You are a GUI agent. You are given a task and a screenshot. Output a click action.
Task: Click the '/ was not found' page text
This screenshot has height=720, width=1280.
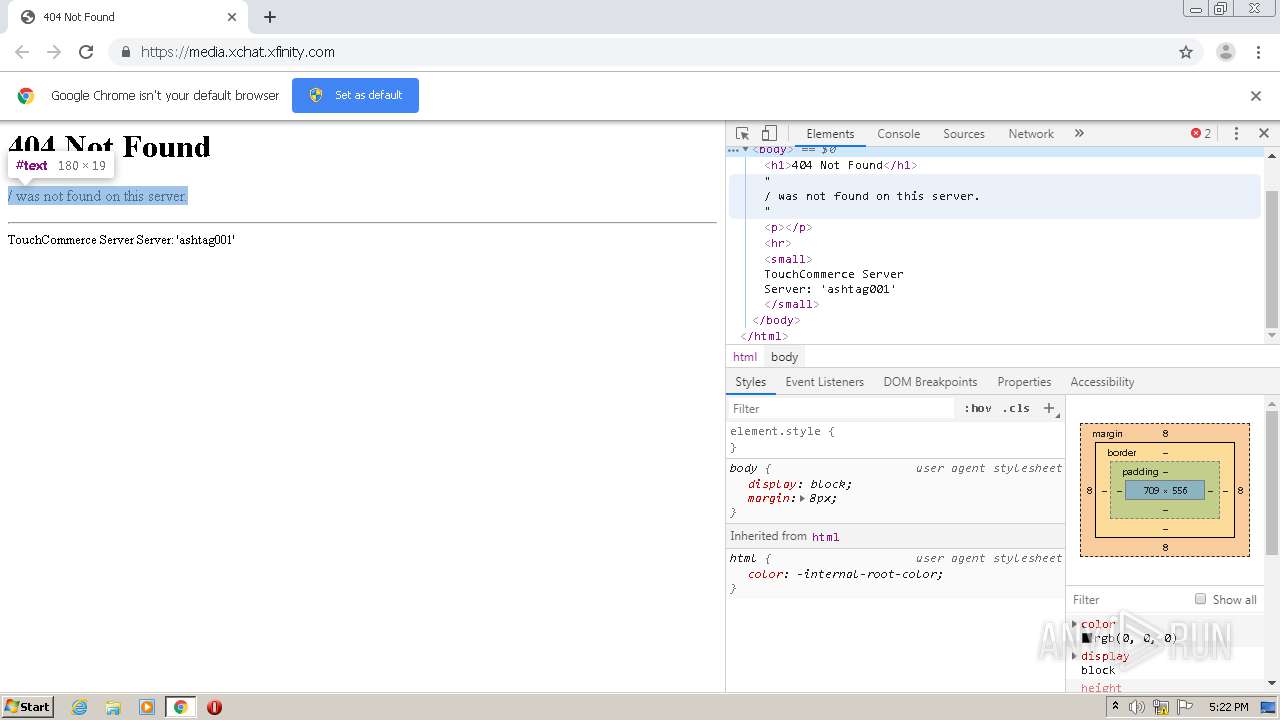pos(97,196)
